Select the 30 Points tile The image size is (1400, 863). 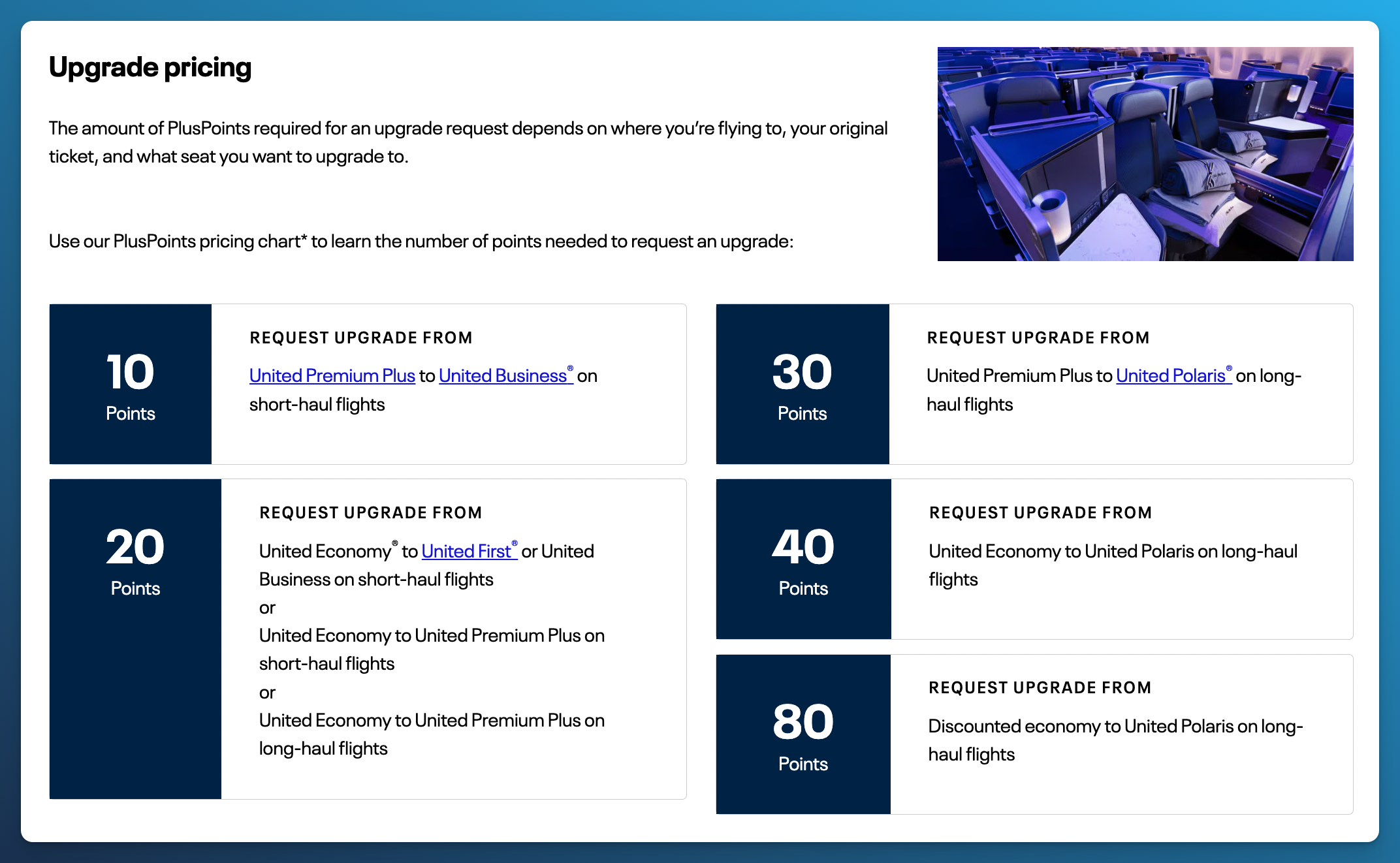(x=803, y=384)
